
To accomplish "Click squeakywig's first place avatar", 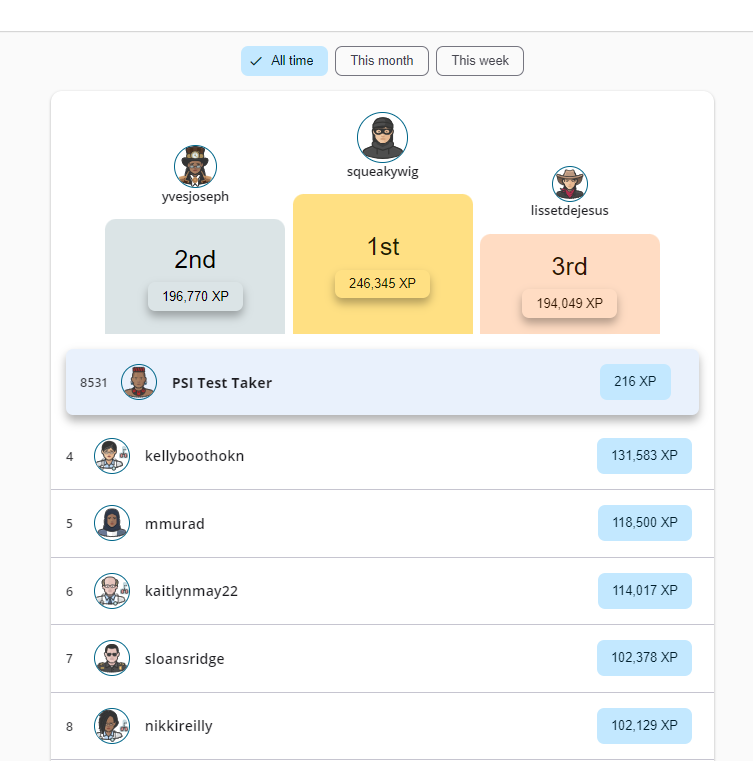I will point(382,137).
